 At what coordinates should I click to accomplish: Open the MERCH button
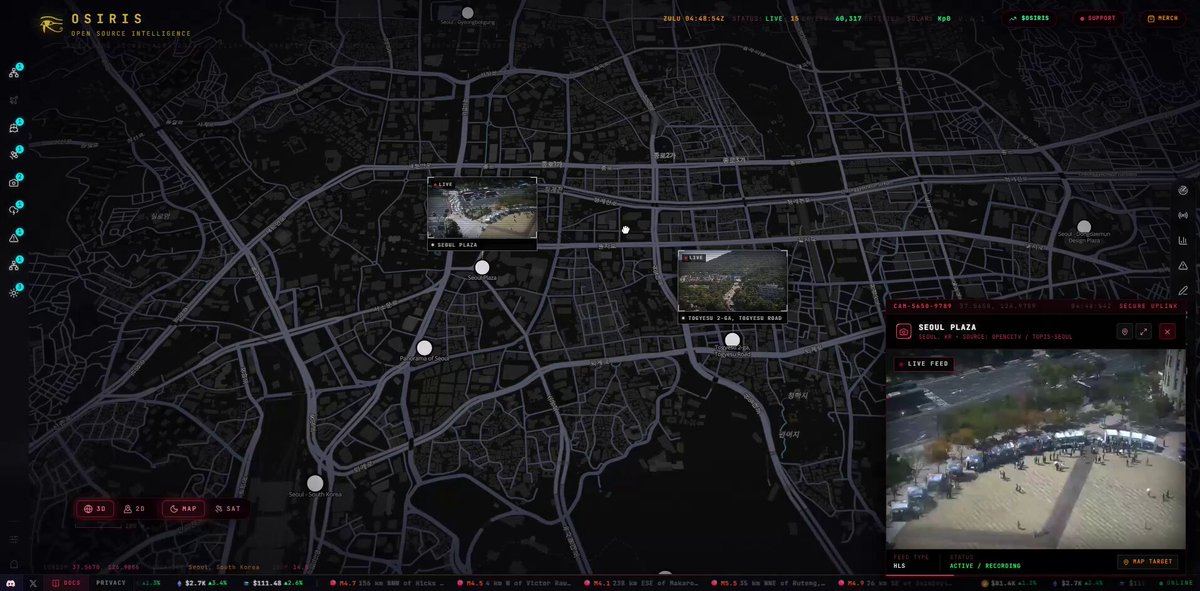pyautogui.click(x=1164, y=18)
